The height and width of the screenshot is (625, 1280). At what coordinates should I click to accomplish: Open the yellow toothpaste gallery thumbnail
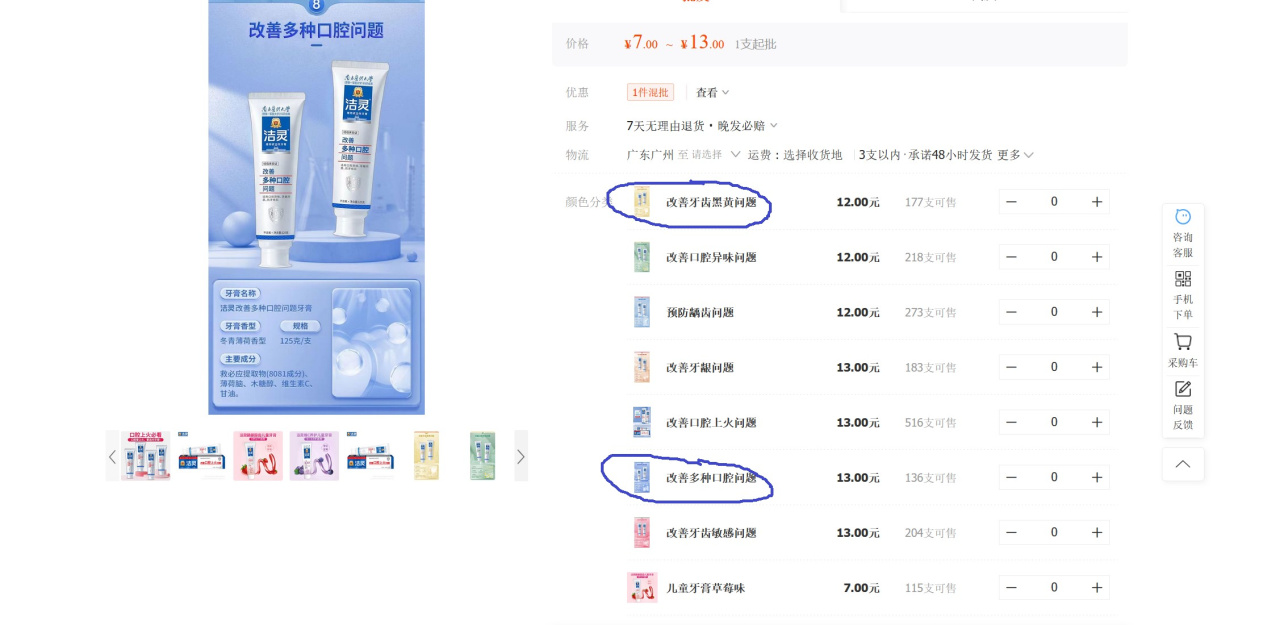[x=427, y=456]
